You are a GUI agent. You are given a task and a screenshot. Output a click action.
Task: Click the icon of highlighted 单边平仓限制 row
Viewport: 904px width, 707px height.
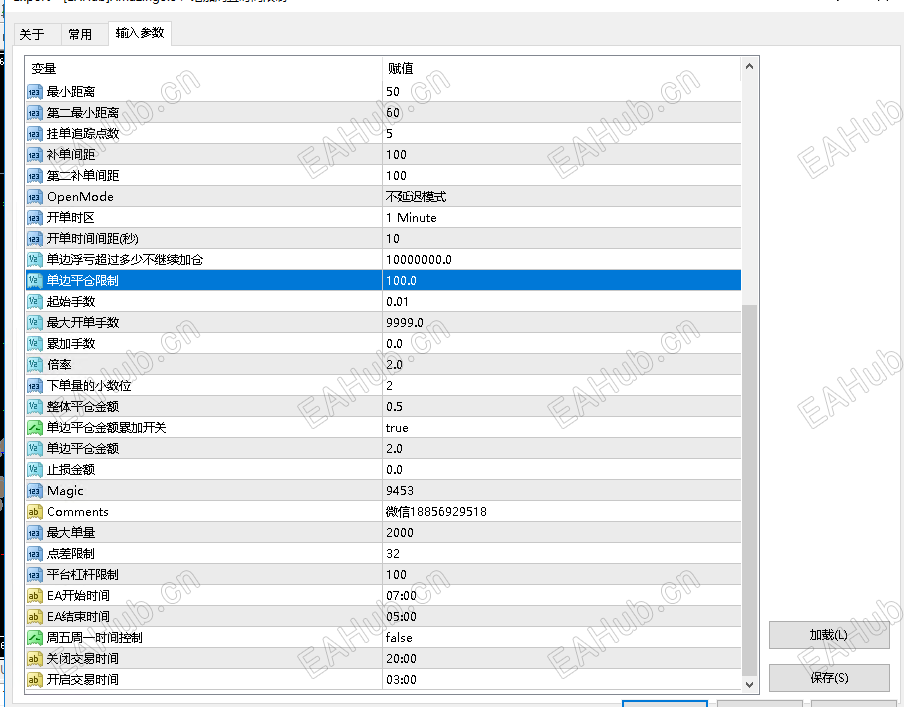35,281
